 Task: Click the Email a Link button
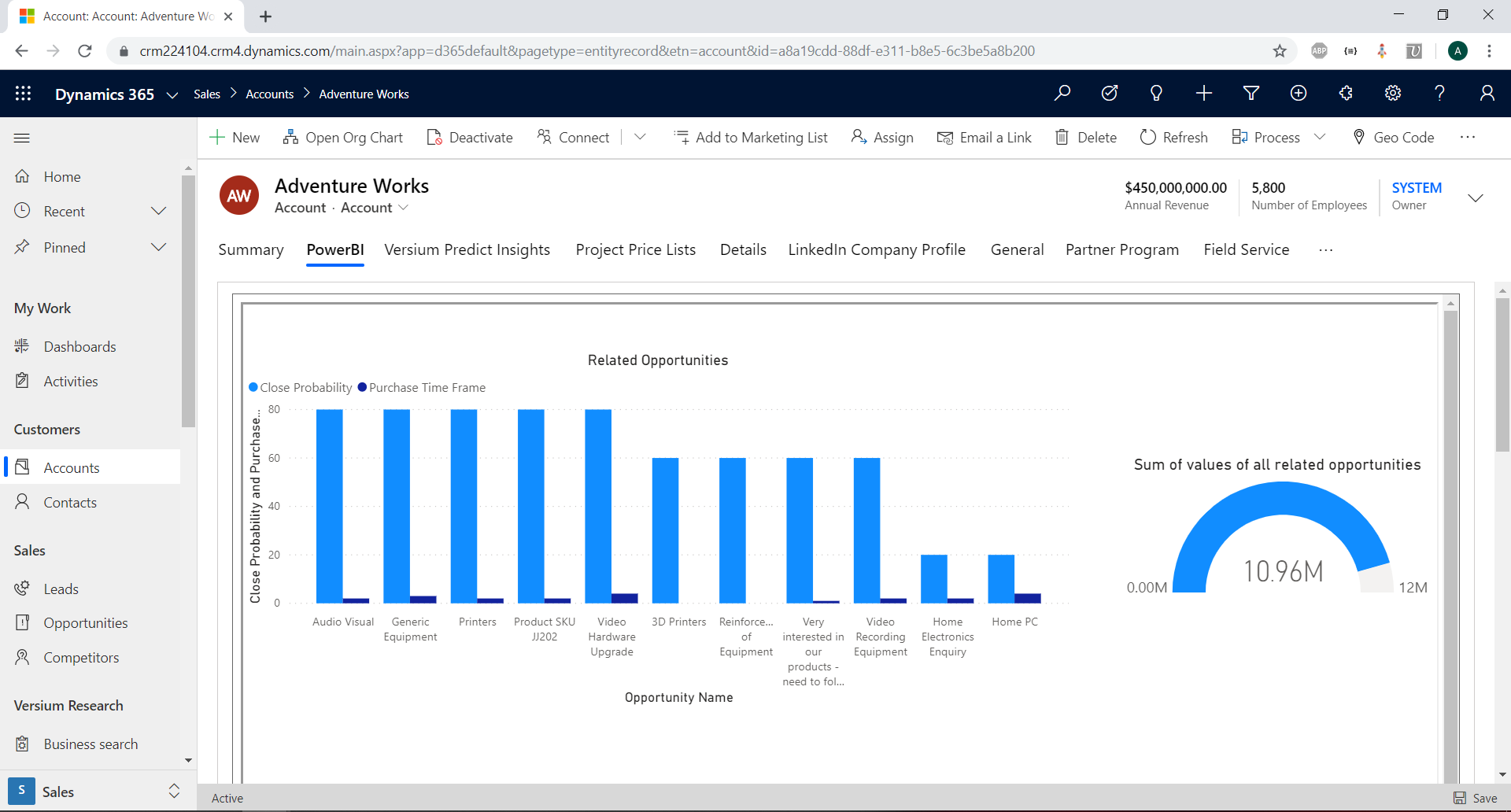tap(985, 137)
